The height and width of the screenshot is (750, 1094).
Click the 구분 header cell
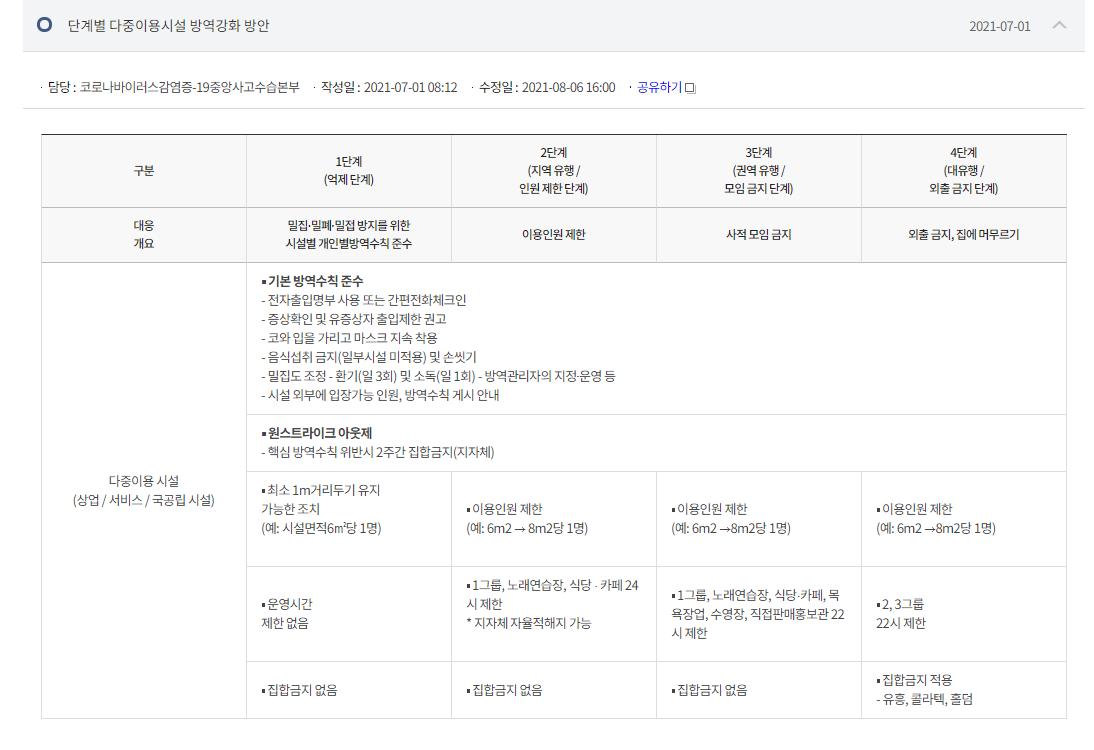point(144,171)
